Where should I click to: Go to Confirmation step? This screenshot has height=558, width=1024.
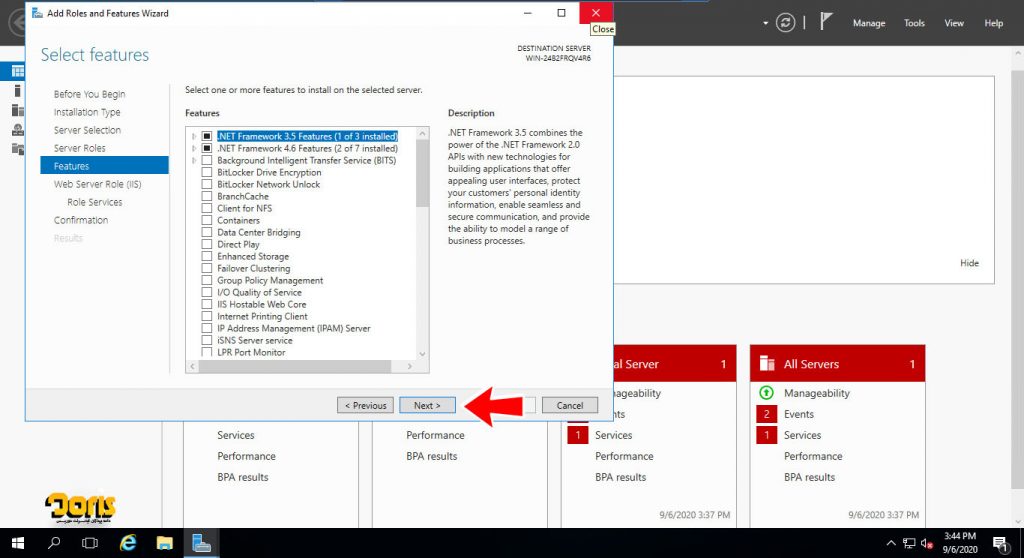[x=81, y=220]
